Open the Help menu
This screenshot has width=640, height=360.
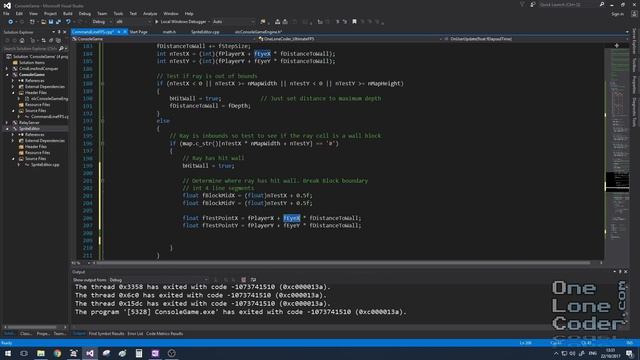tap(189, 13)
